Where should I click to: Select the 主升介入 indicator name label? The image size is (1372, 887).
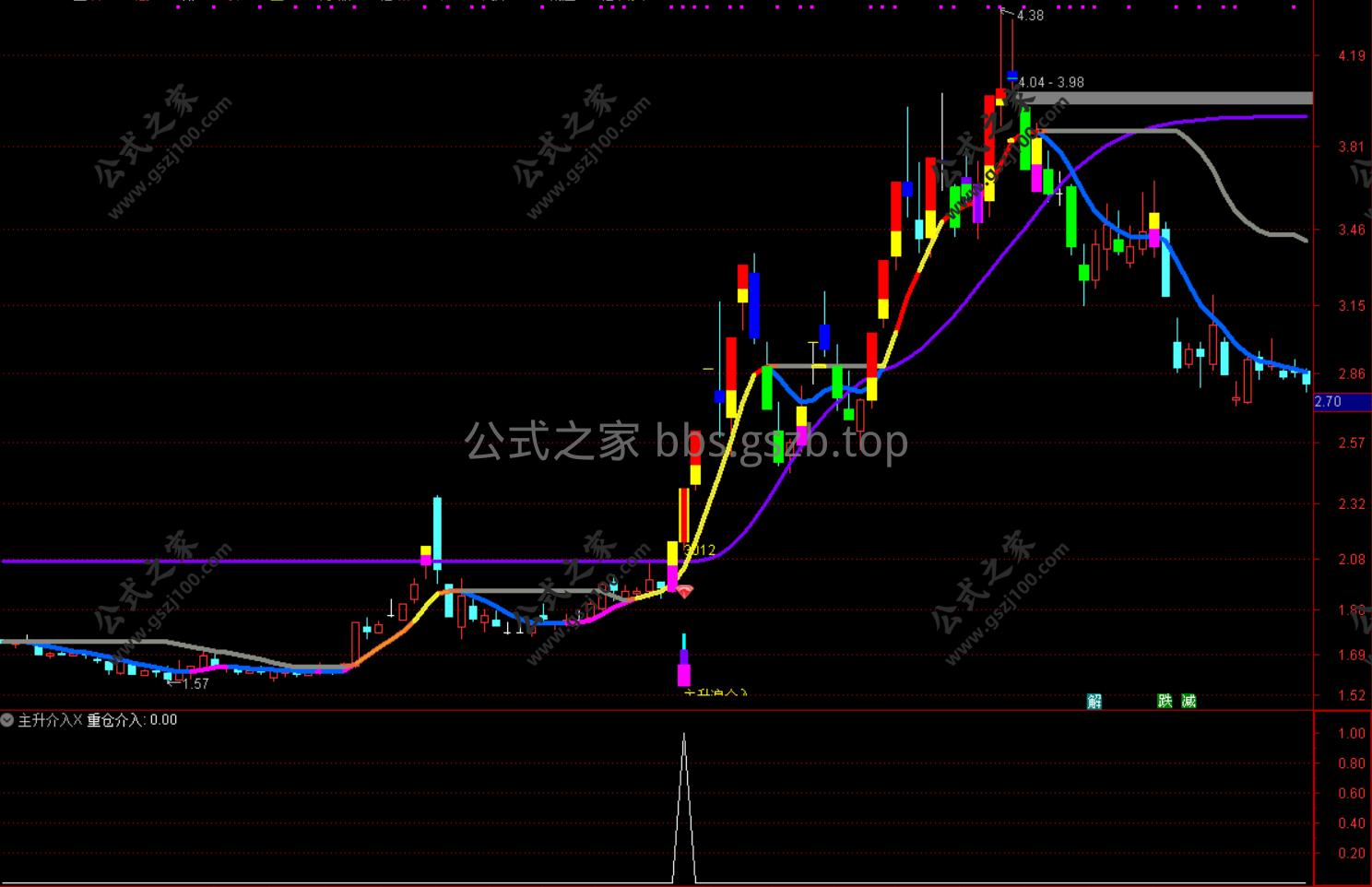(44, 720)
